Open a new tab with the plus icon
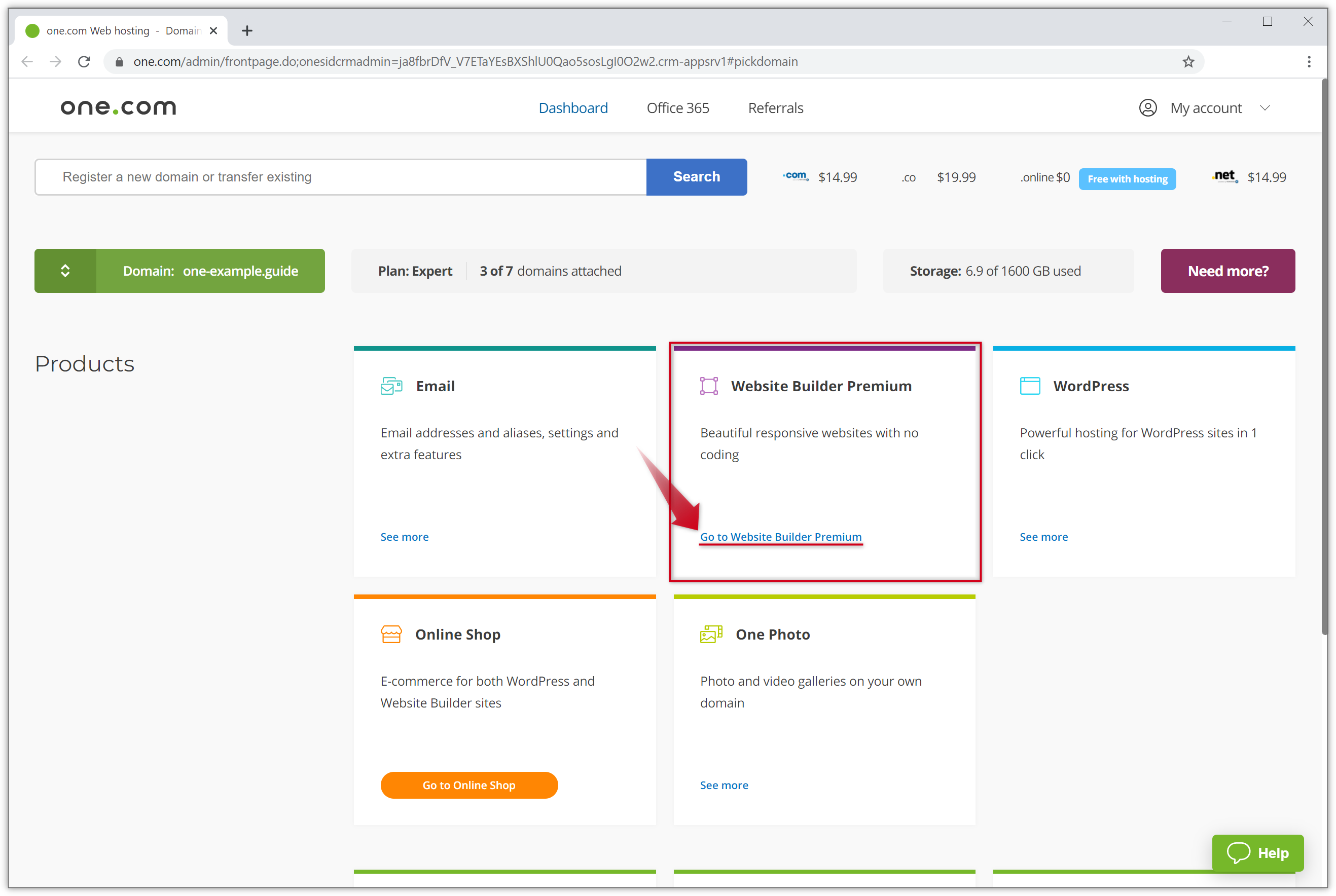This screenshot has height=896, width=1336. pos(247,31)
